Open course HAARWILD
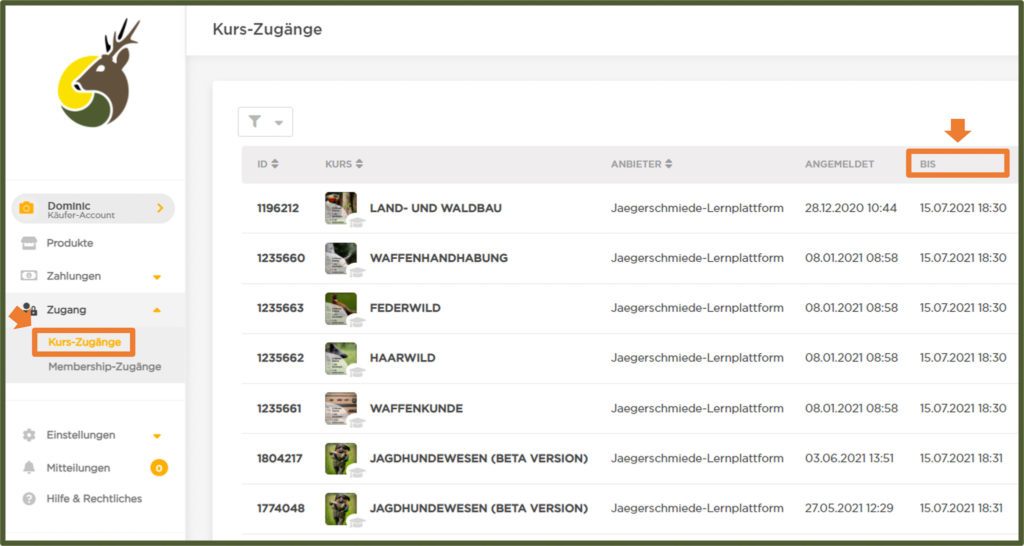1024x546 pixels. [x=402, y=358]
